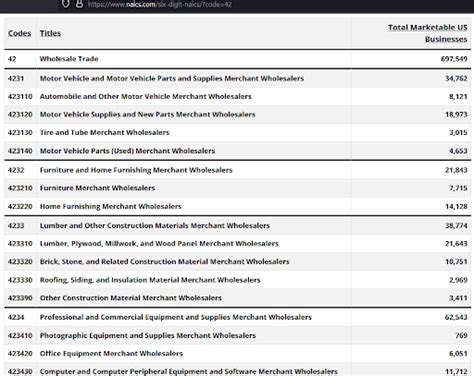
Task: Click the 21,843 businesses value
Action: [x=456, y=170]
